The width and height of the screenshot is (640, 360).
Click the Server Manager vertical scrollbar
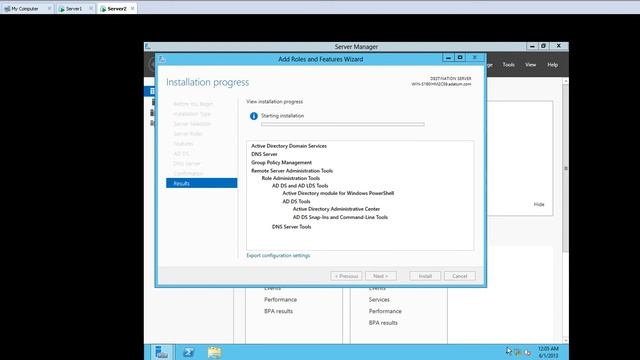pyautogui.click(x=565, y=168)
